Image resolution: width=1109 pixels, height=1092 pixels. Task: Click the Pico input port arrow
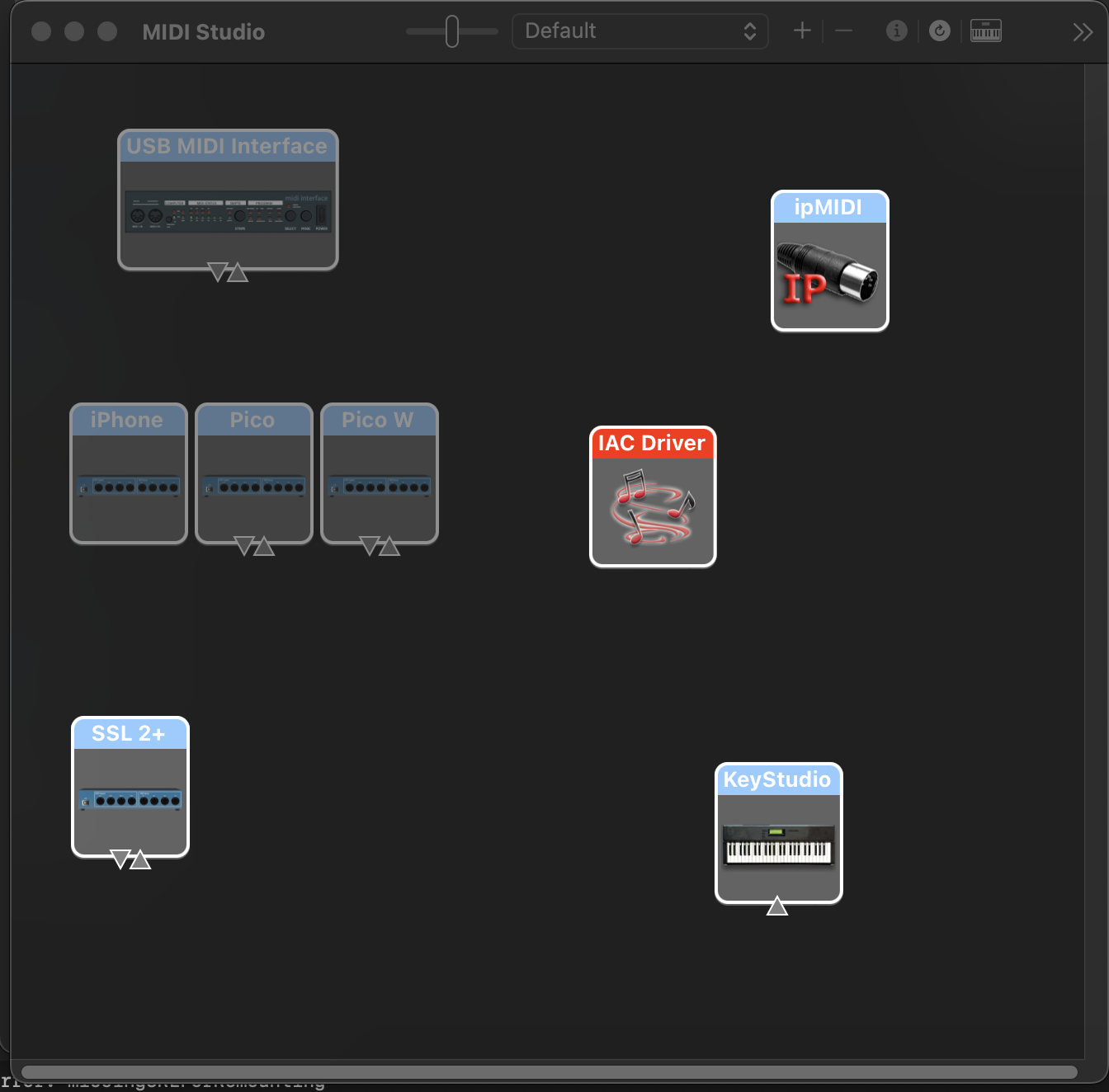coord(244,546)
